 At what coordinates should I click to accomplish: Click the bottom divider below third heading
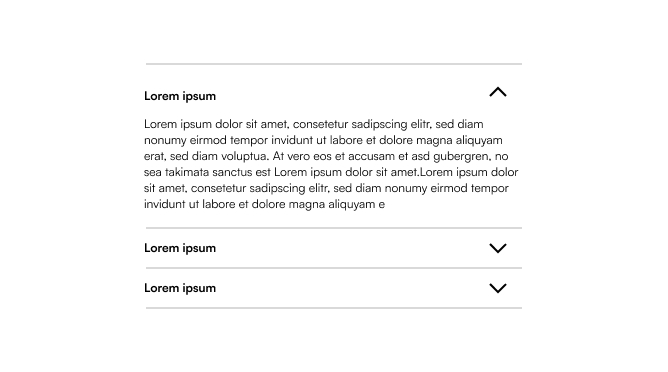point(334,308)
